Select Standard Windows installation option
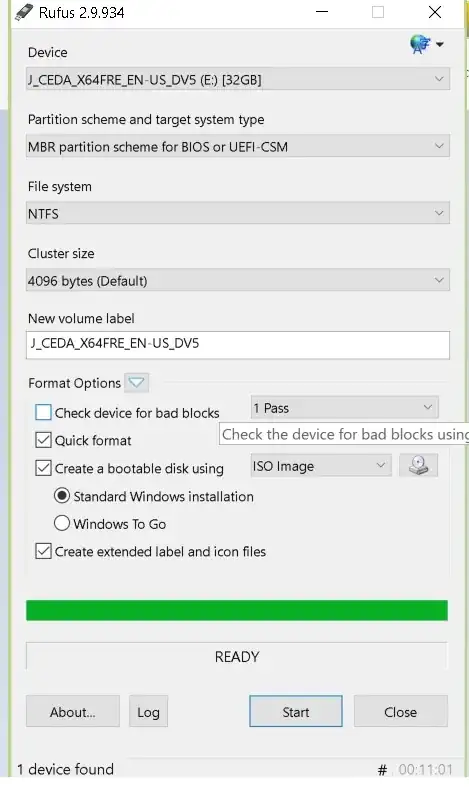 pos(62,496)
